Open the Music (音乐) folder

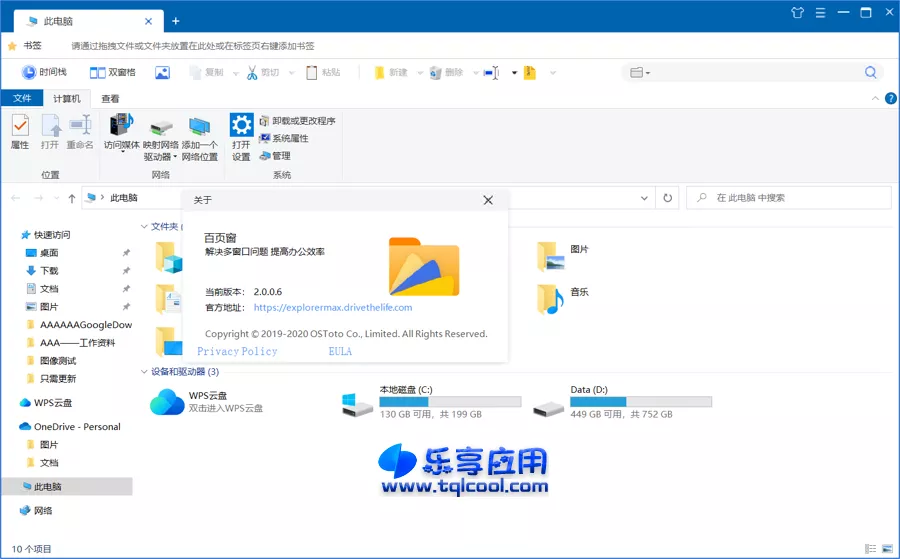click(550, 300)
